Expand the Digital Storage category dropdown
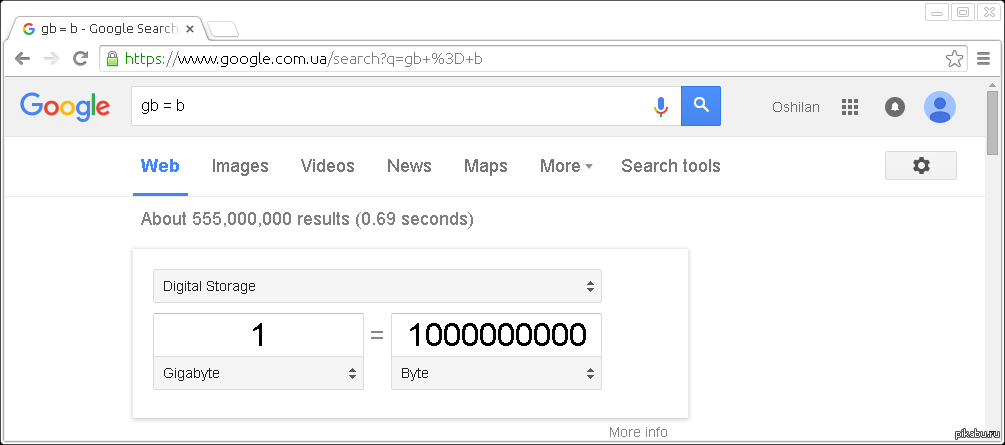1005x445 pixels. click(377, 286)
